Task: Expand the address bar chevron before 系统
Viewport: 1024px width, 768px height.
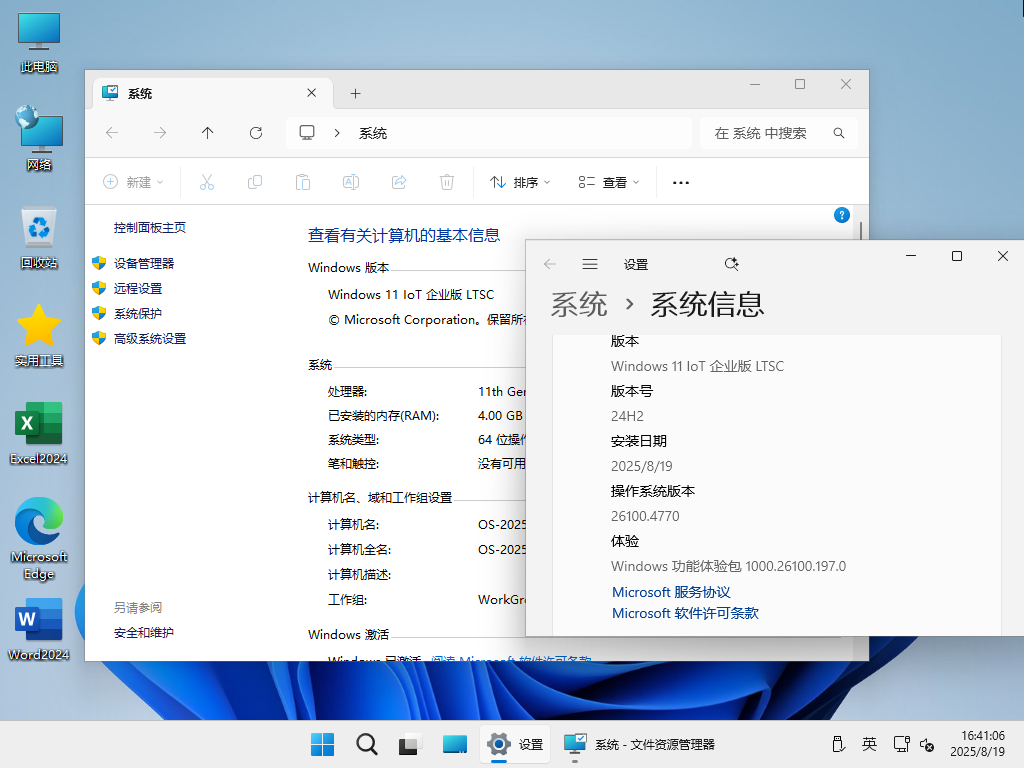Action: [337, 133]
